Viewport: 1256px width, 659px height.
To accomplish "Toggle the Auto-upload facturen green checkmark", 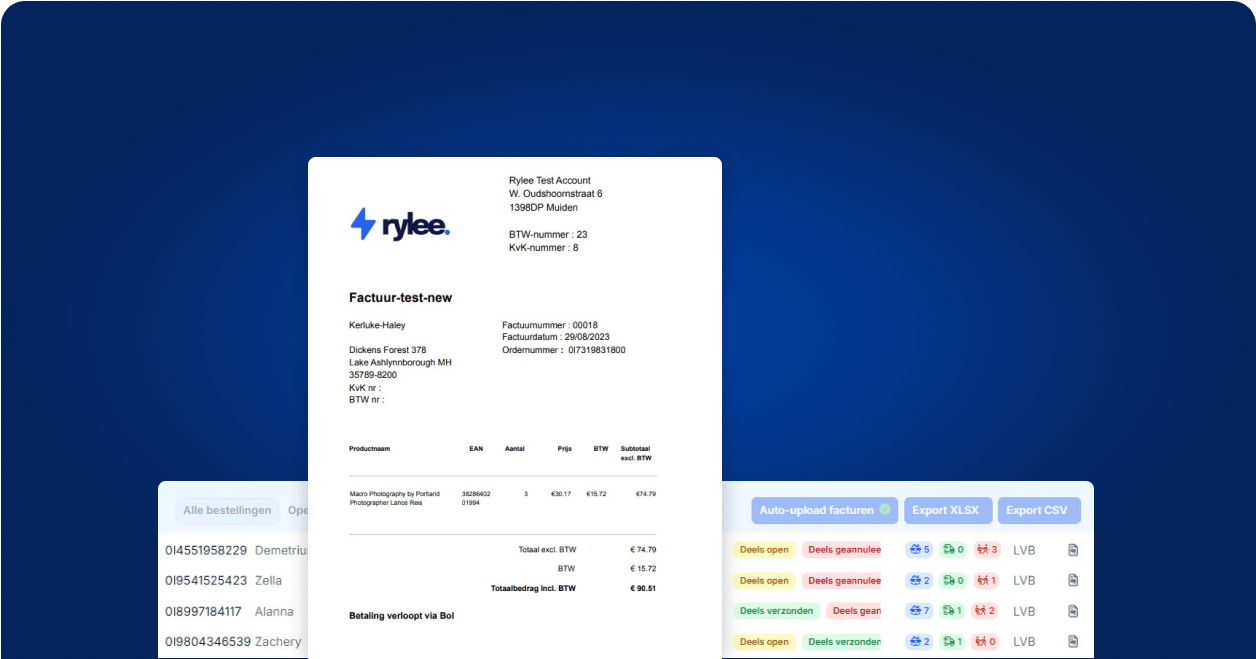I will (885, 510).
